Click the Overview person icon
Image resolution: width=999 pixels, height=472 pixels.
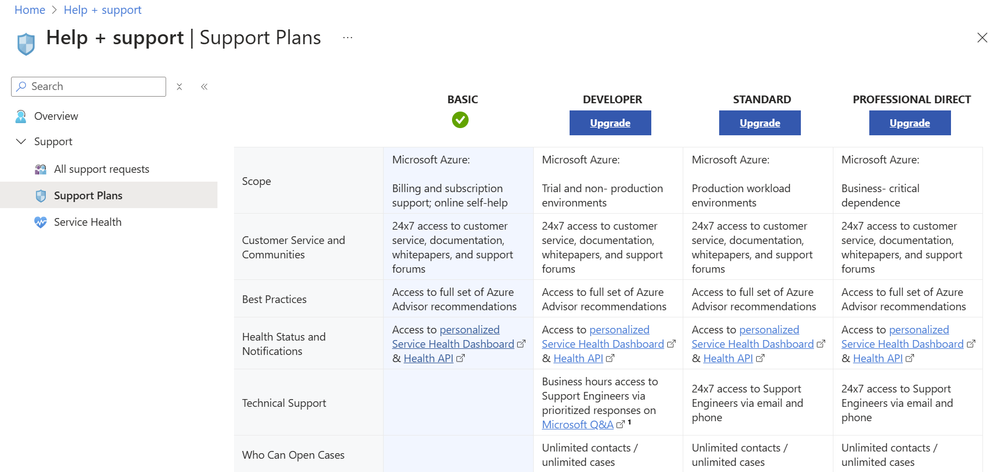(21, 116)
